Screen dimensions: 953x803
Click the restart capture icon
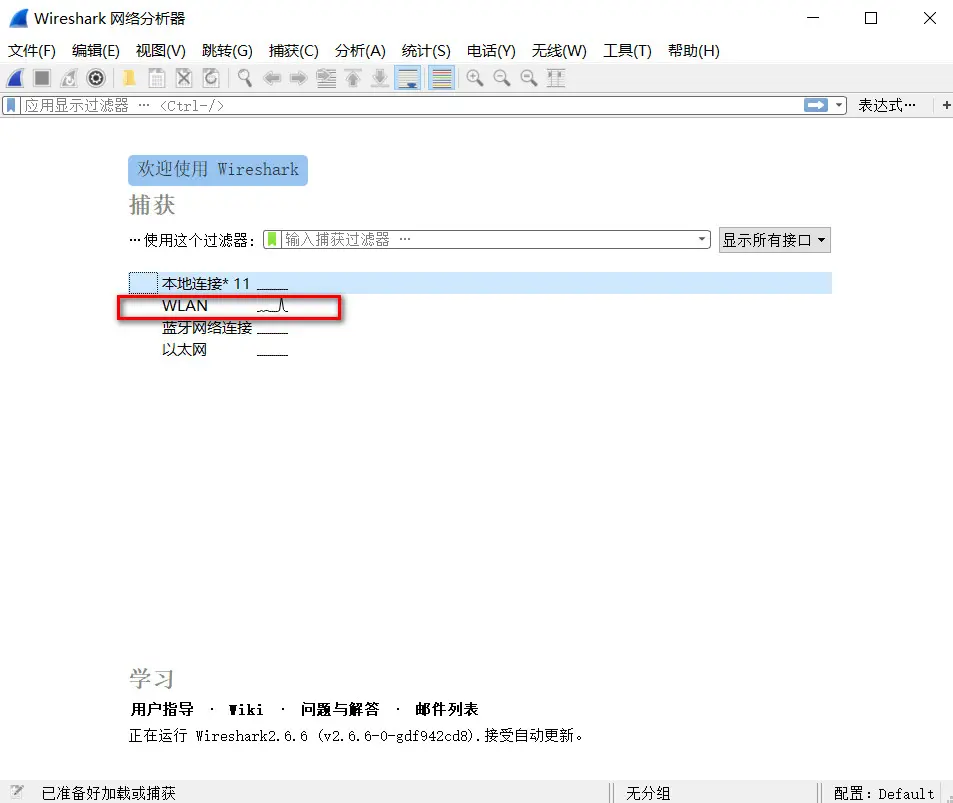click(69, 78)
